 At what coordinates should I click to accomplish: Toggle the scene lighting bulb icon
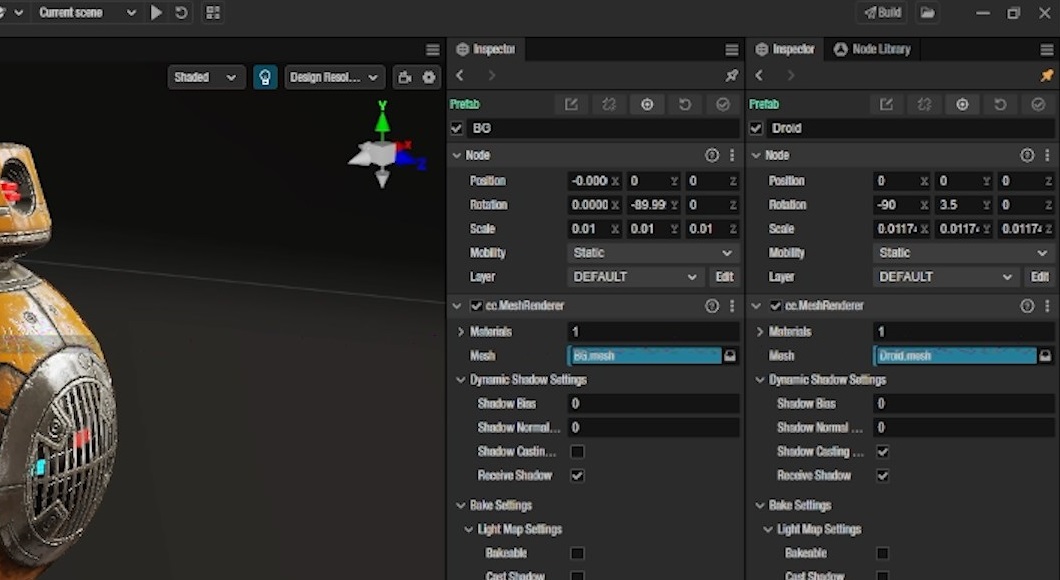[x=265, y=77]
